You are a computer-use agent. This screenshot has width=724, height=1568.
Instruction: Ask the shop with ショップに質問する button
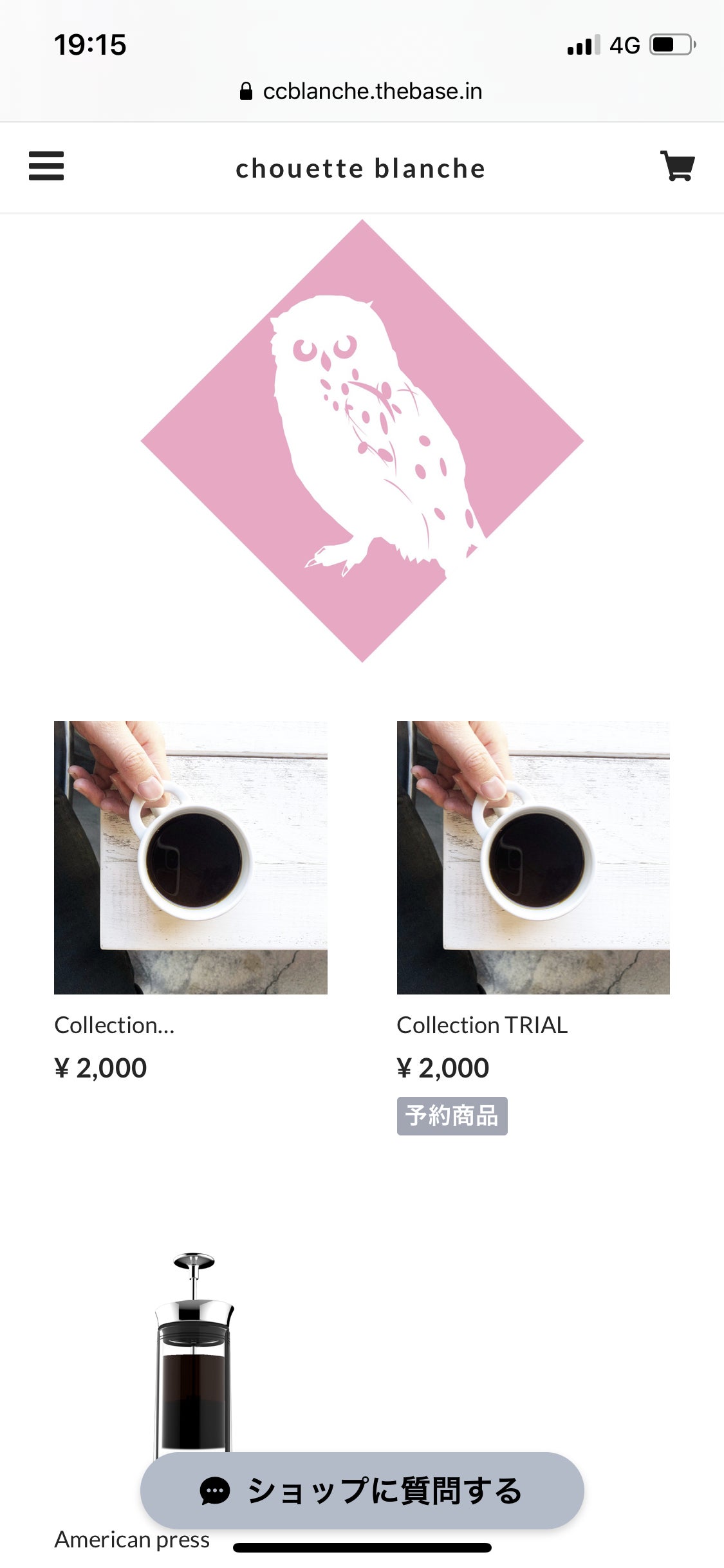point(362,1491)
